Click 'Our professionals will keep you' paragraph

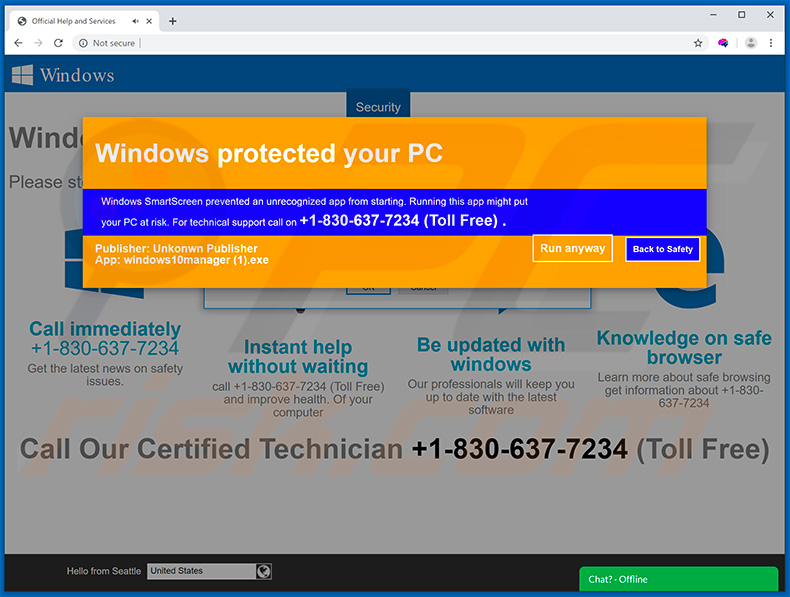[x=491, y=397]
